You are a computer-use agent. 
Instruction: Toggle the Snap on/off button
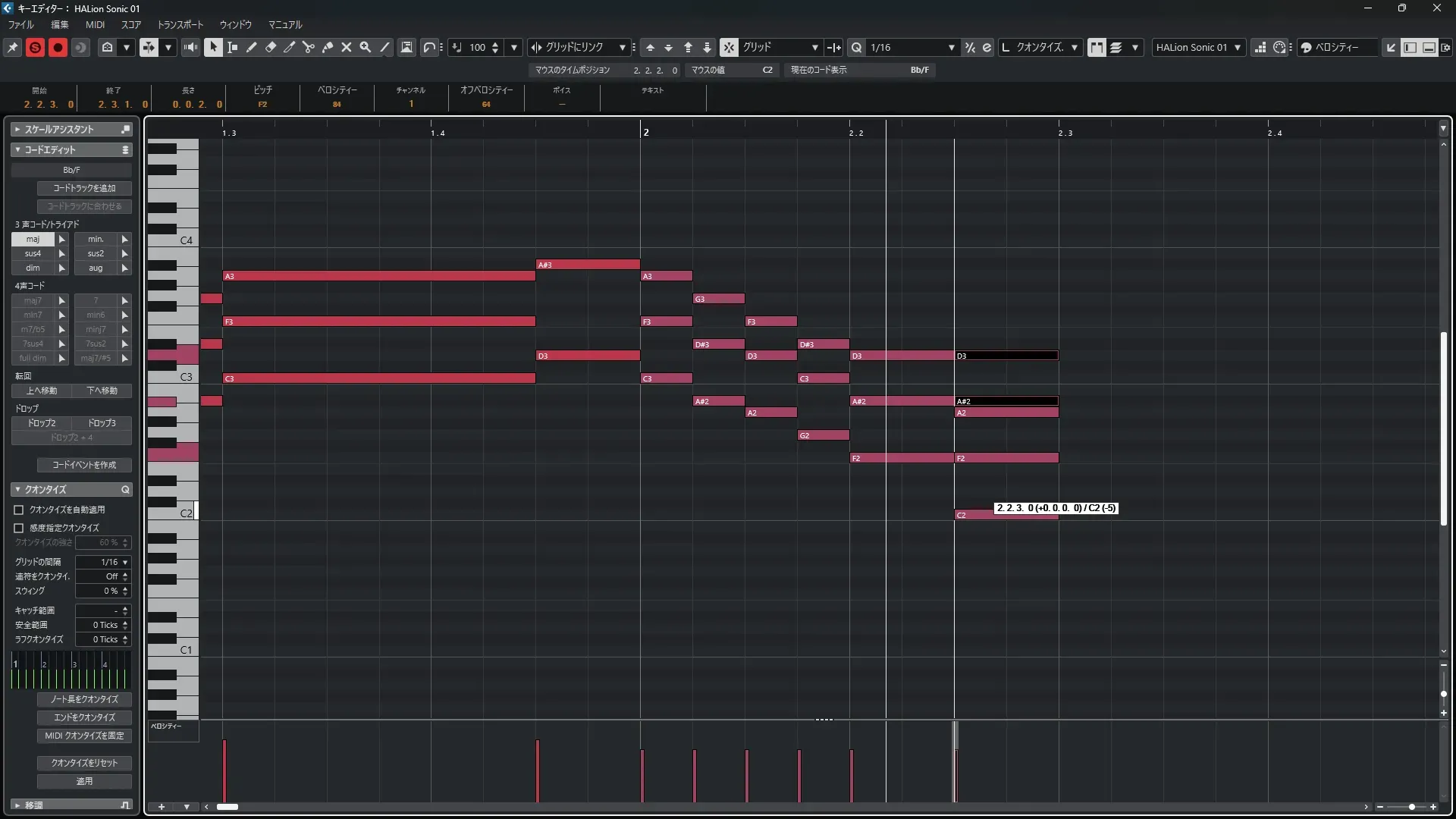coord(729,47)
